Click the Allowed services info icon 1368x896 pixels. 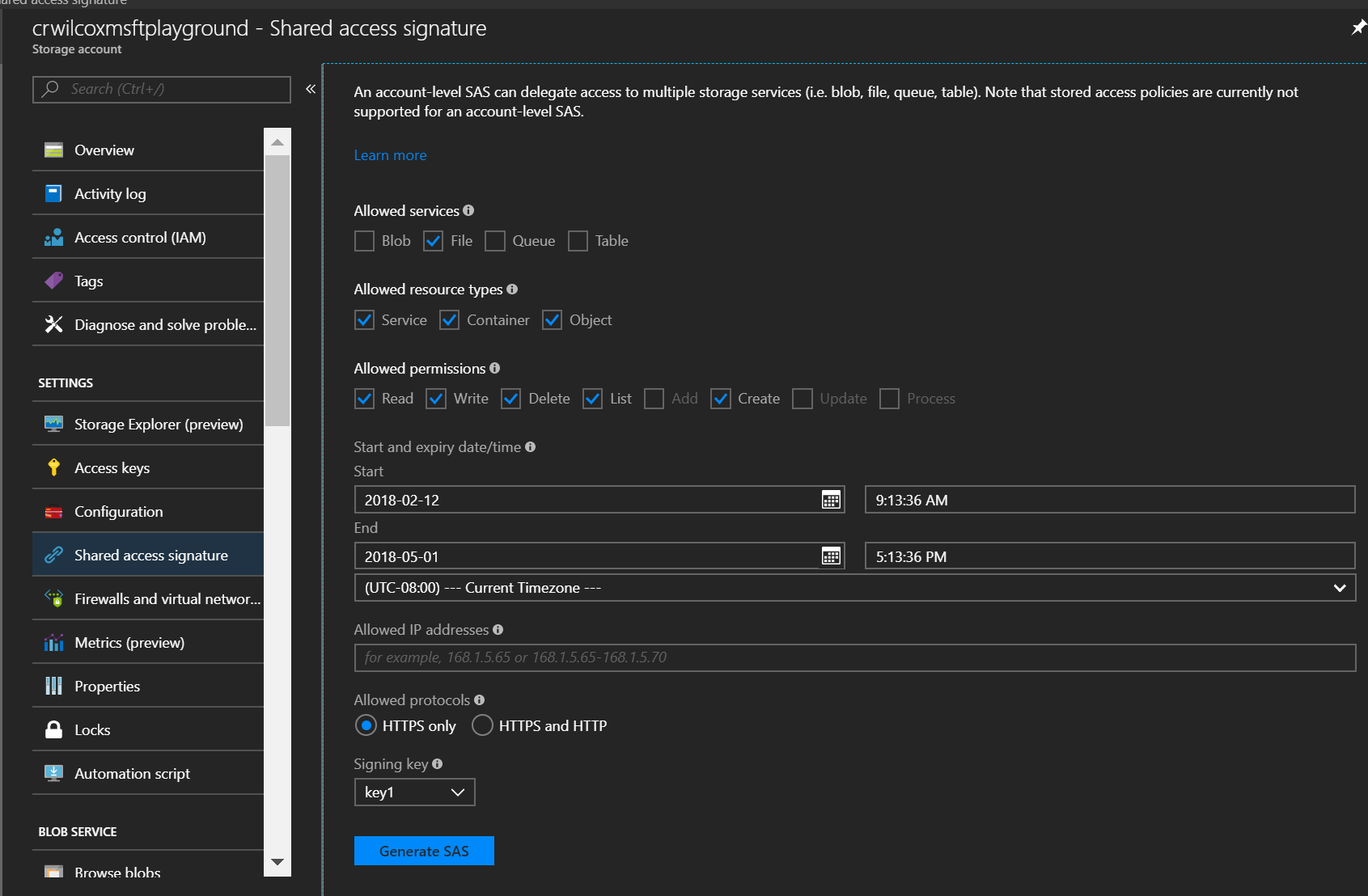click(468, 210)
